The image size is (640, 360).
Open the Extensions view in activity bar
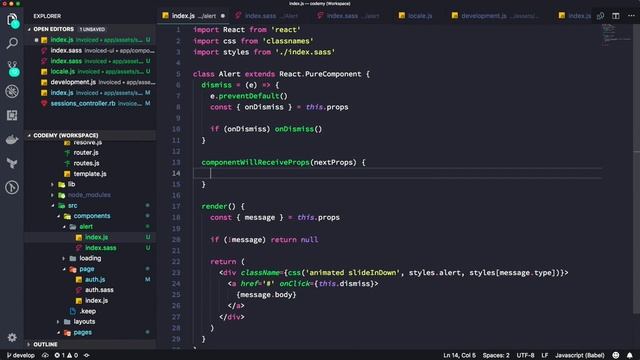[x=12, y=116]
